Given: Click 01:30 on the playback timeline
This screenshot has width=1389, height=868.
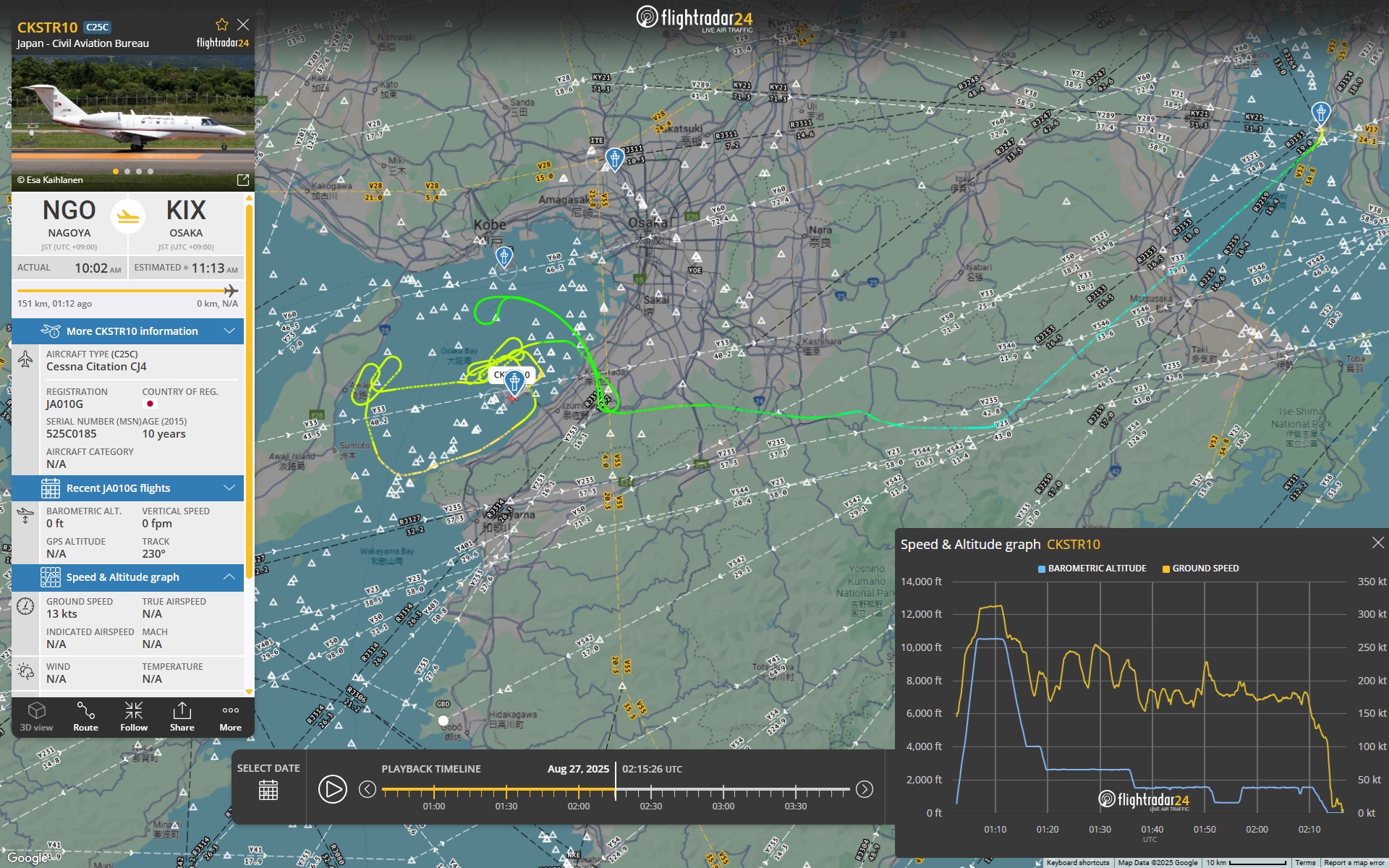Looking at the screenshot, I should (506, 806).
